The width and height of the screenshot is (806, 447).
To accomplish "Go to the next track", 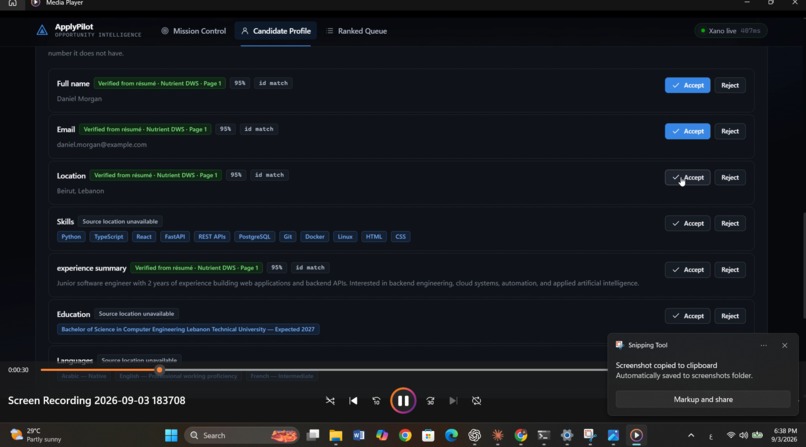I will point(453,401).
